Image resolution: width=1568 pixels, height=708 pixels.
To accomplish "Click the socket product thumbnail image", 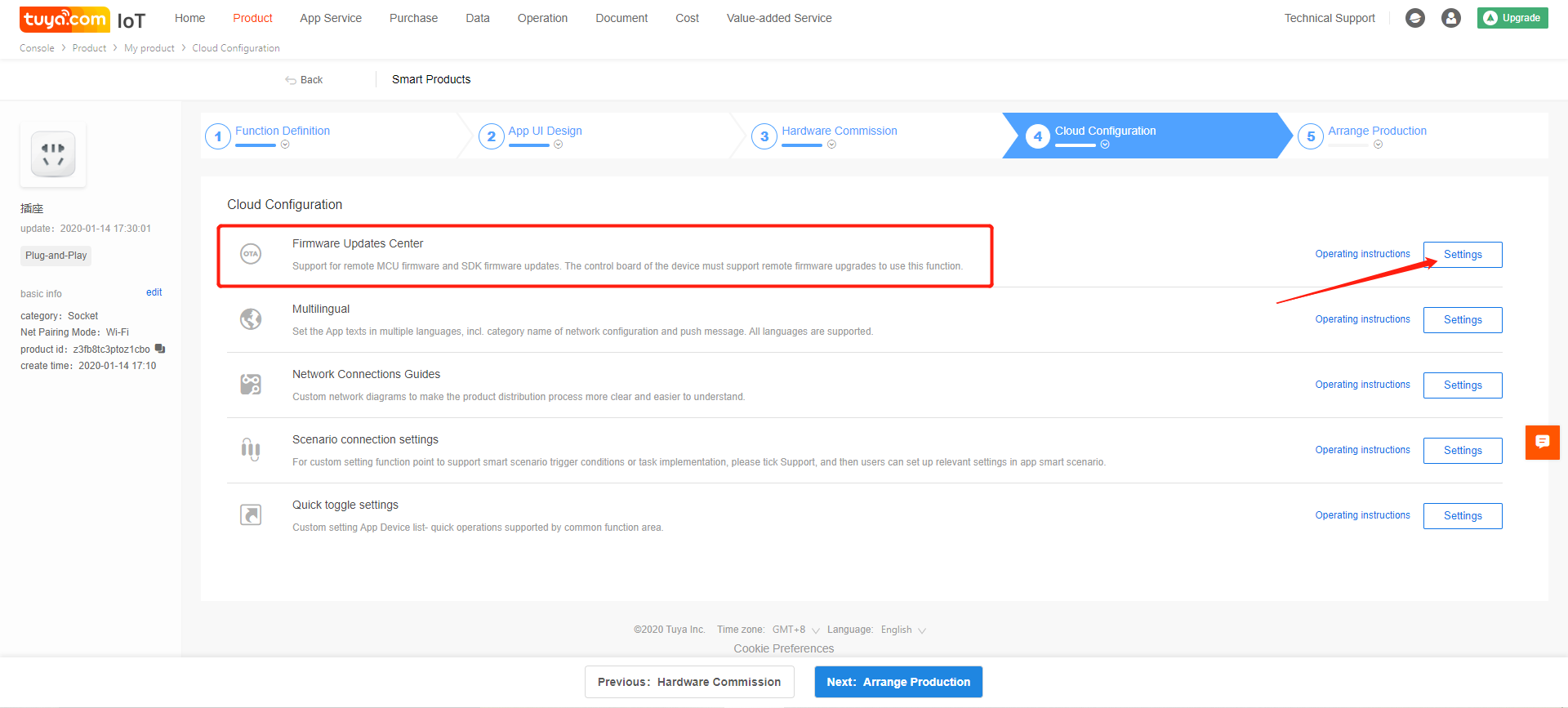I will [x=53, y=154].
